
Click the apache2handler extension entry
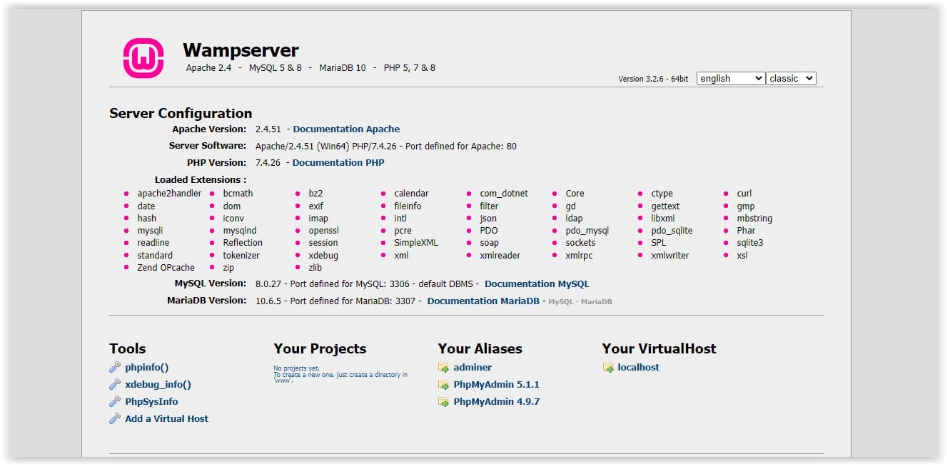(169, 194)
